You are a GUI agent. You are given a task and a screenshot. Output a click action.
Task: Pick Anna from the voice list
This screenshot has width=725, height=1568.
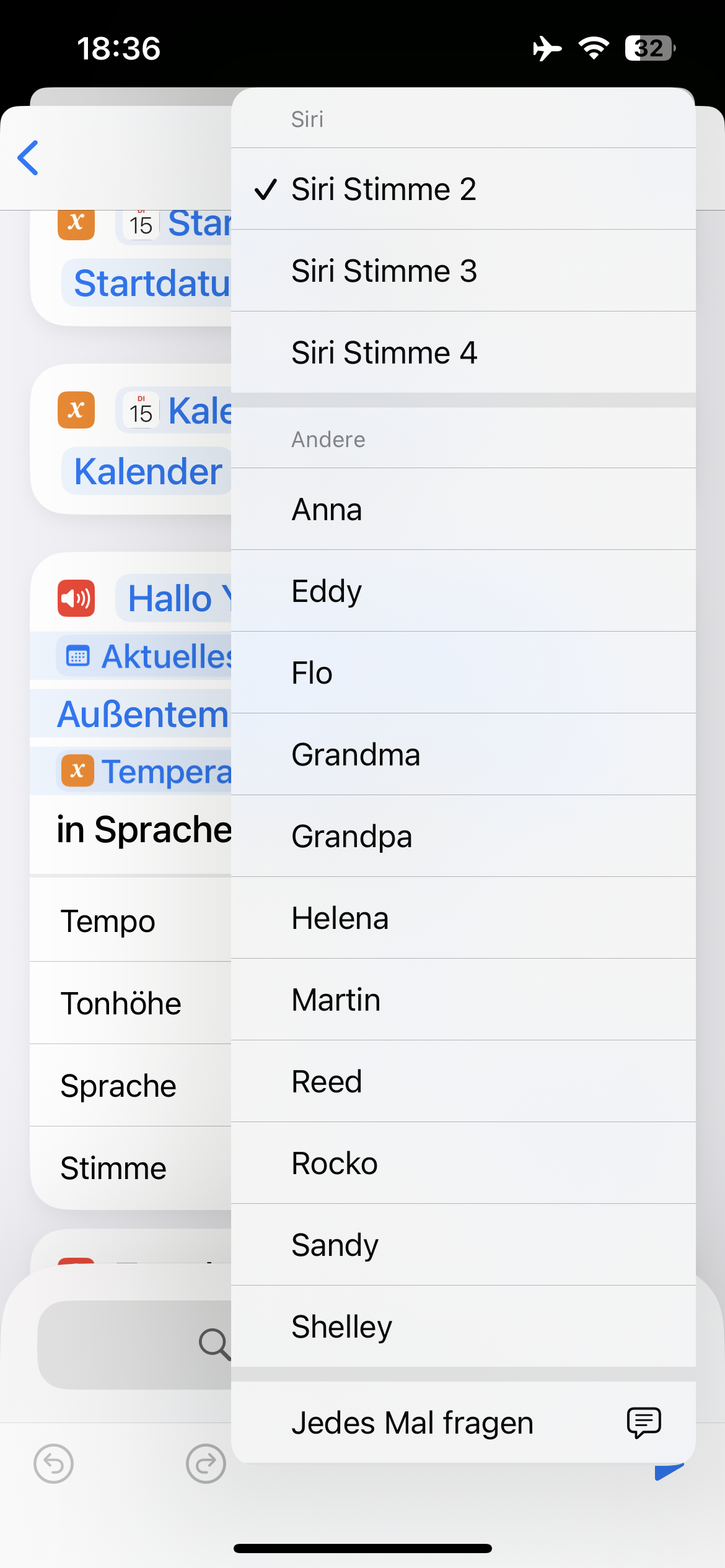point(327,510)
